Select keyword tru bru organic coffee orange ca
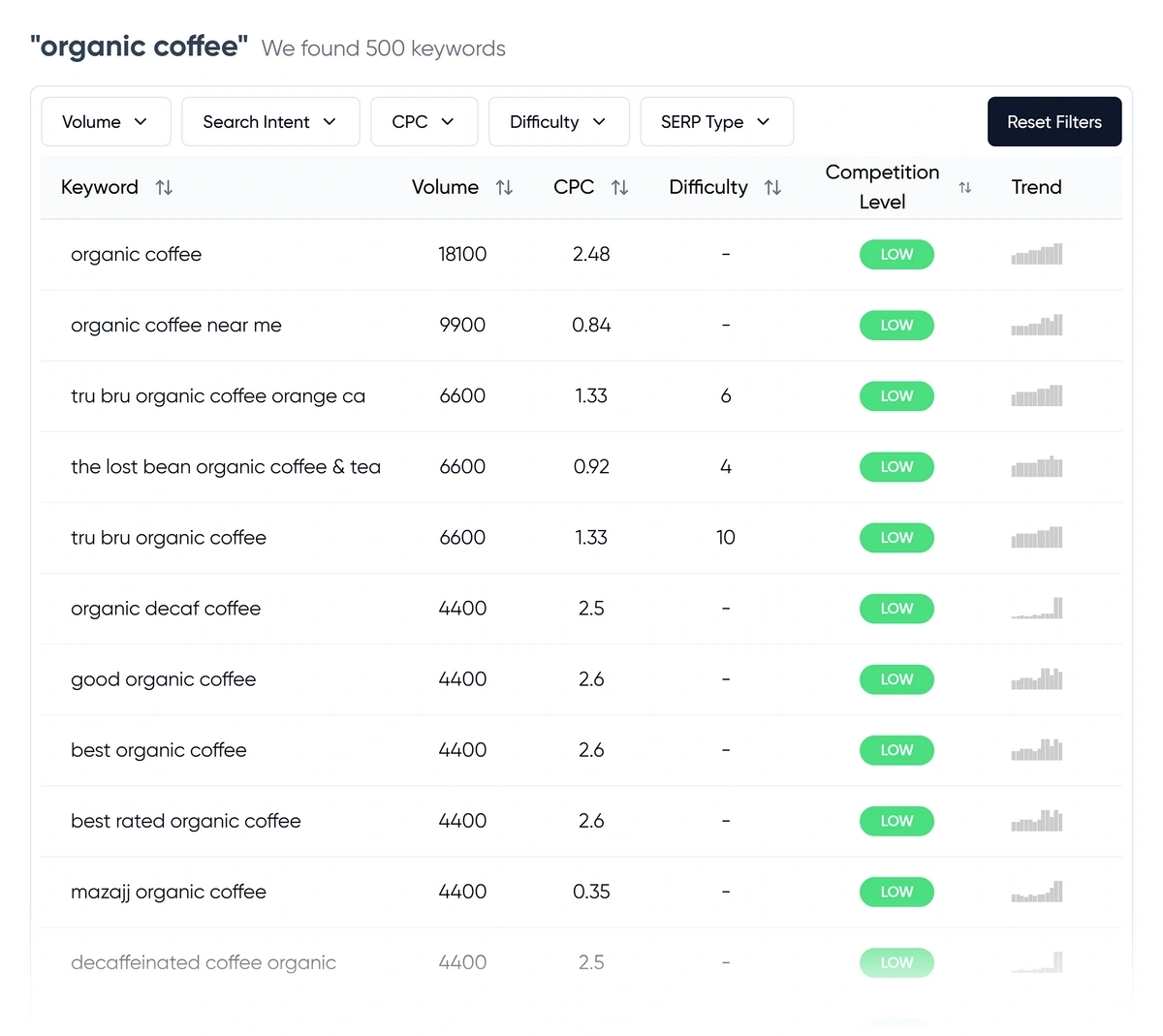Screen dimensions: 1163x1036 pos(218,395)
